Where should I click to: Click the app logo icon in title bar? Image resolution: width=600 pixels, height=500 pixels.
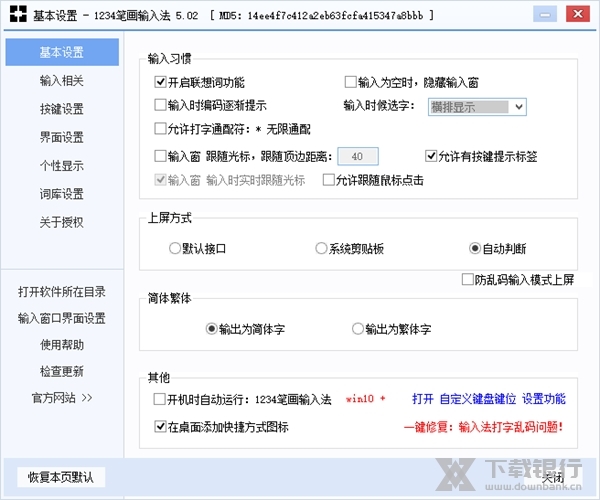click(x=18, y=14)
